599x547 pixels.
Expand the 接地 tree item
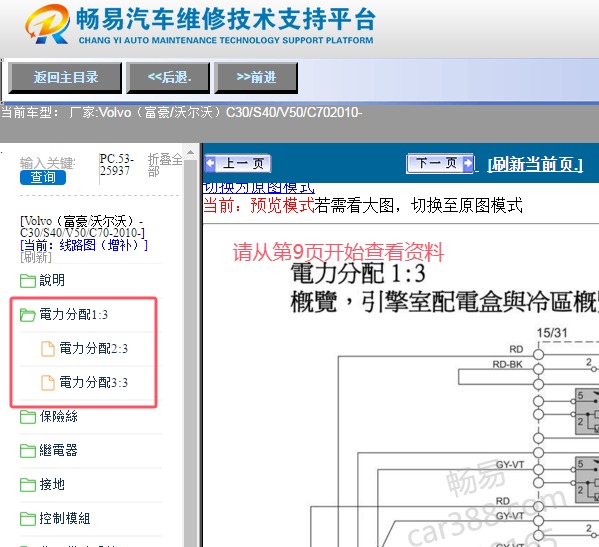coord(52,484)
